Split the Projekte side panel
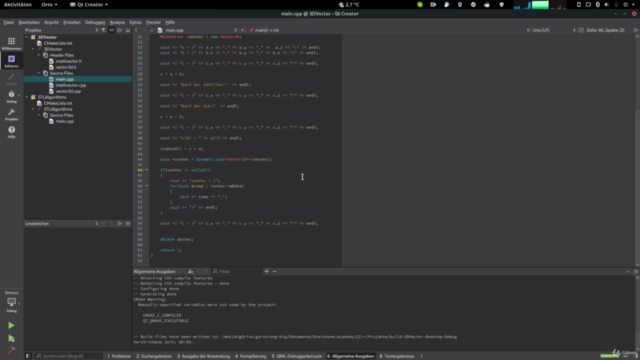This screenshot has width=640, height=360. coord(120,30)
